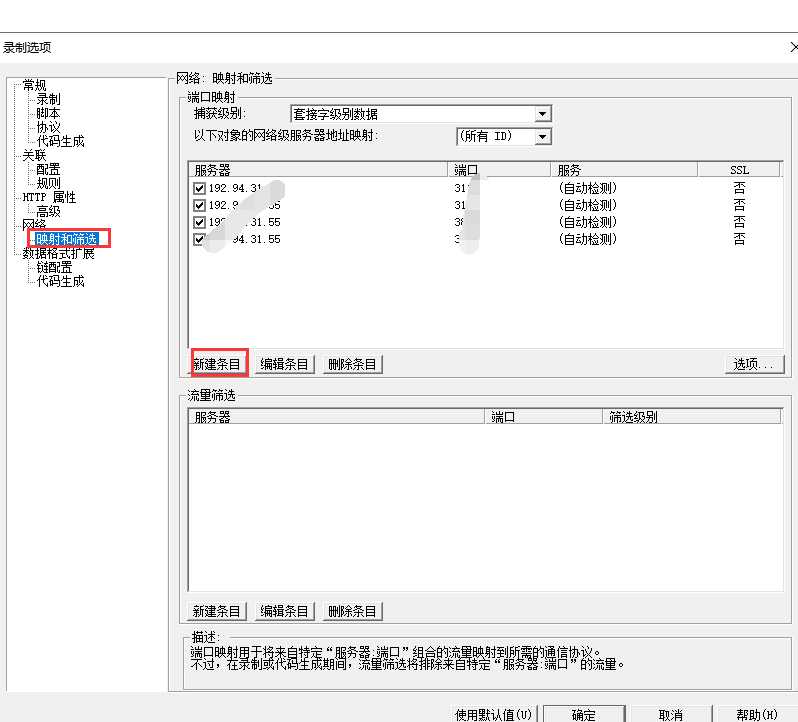The image size is (798, 722).
Task: Click the 端口 header in port mapping list
Action: [499, 169]
